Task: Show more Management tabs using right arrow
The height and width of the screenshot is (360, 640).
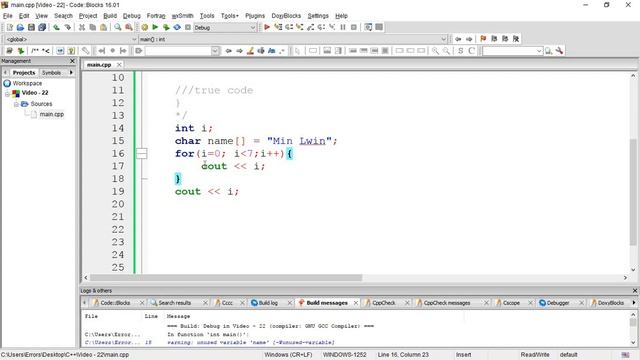Action: (71, 72)
